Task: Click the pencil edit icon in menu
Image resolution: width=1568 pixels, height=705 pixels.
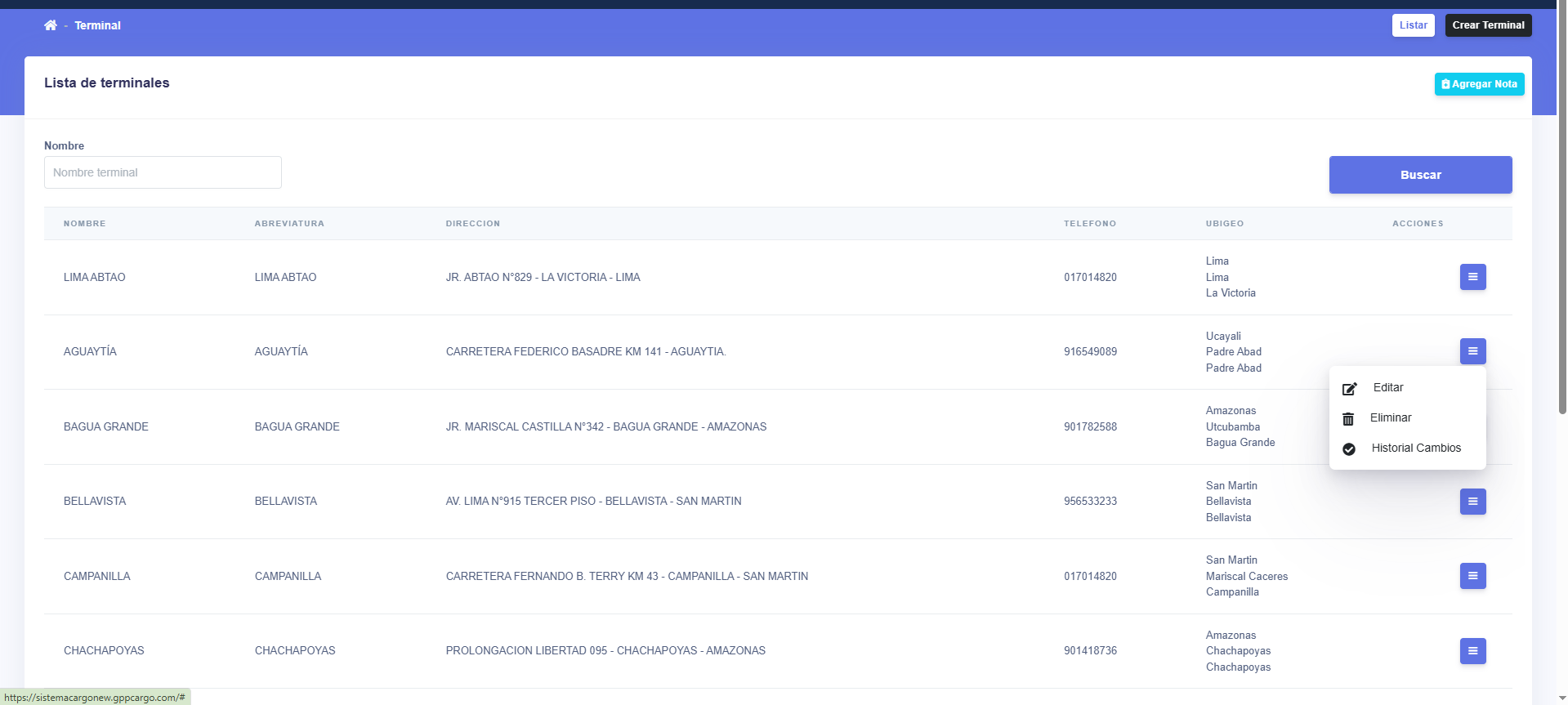Action: (1349, 389)
